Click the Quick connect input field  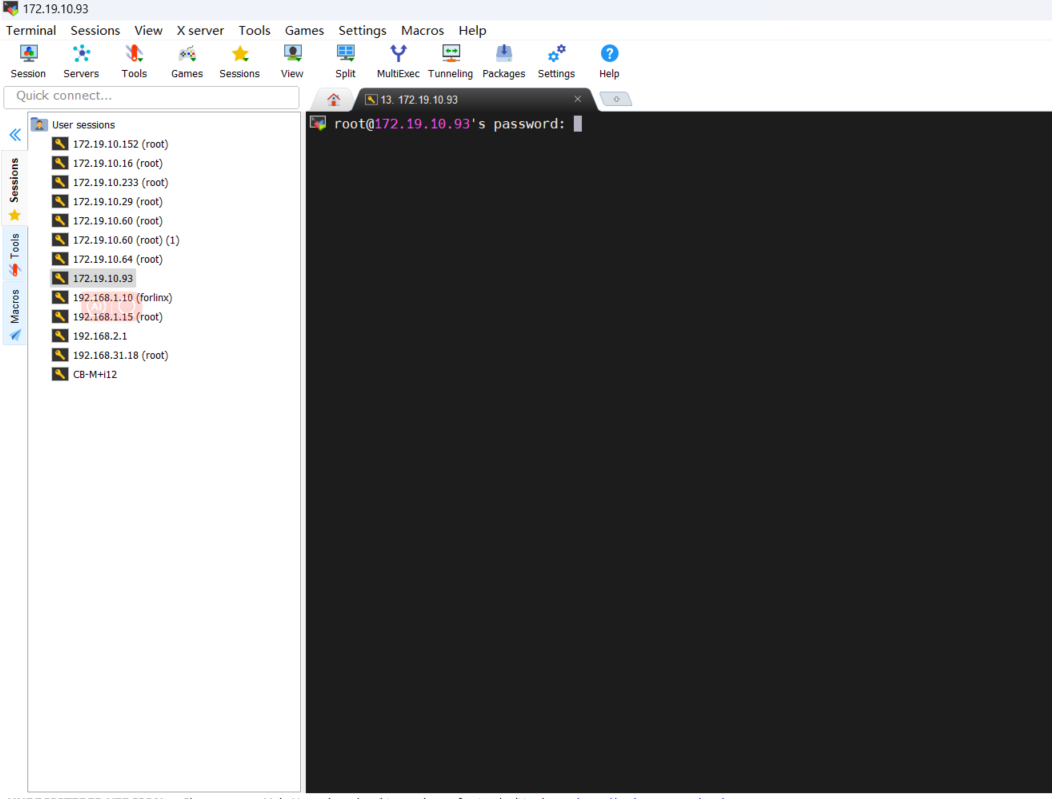(x=152, y=96)
